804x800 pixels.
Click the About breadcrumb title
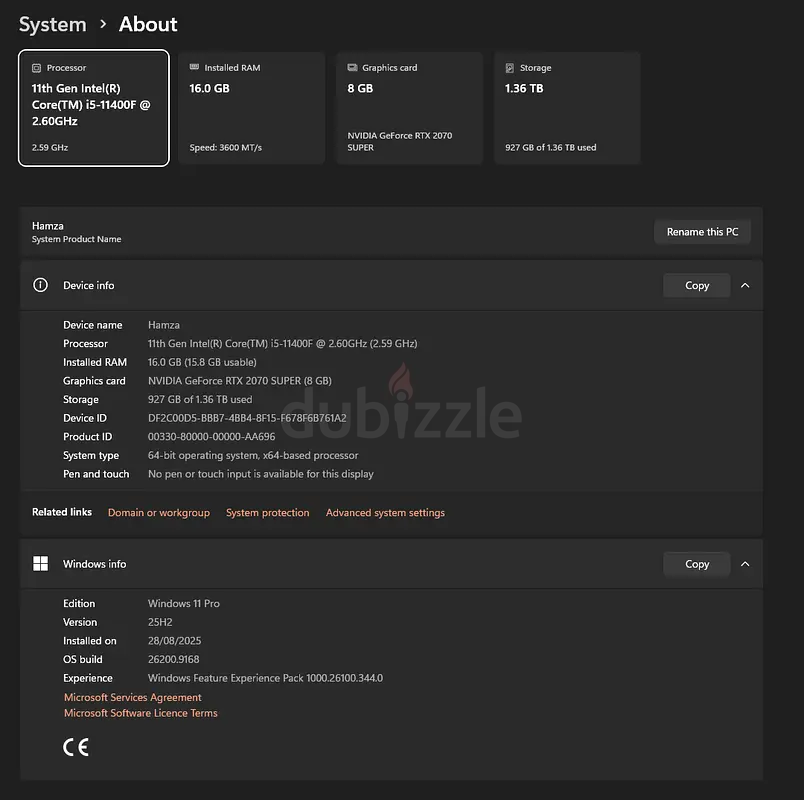pos(148,24)
